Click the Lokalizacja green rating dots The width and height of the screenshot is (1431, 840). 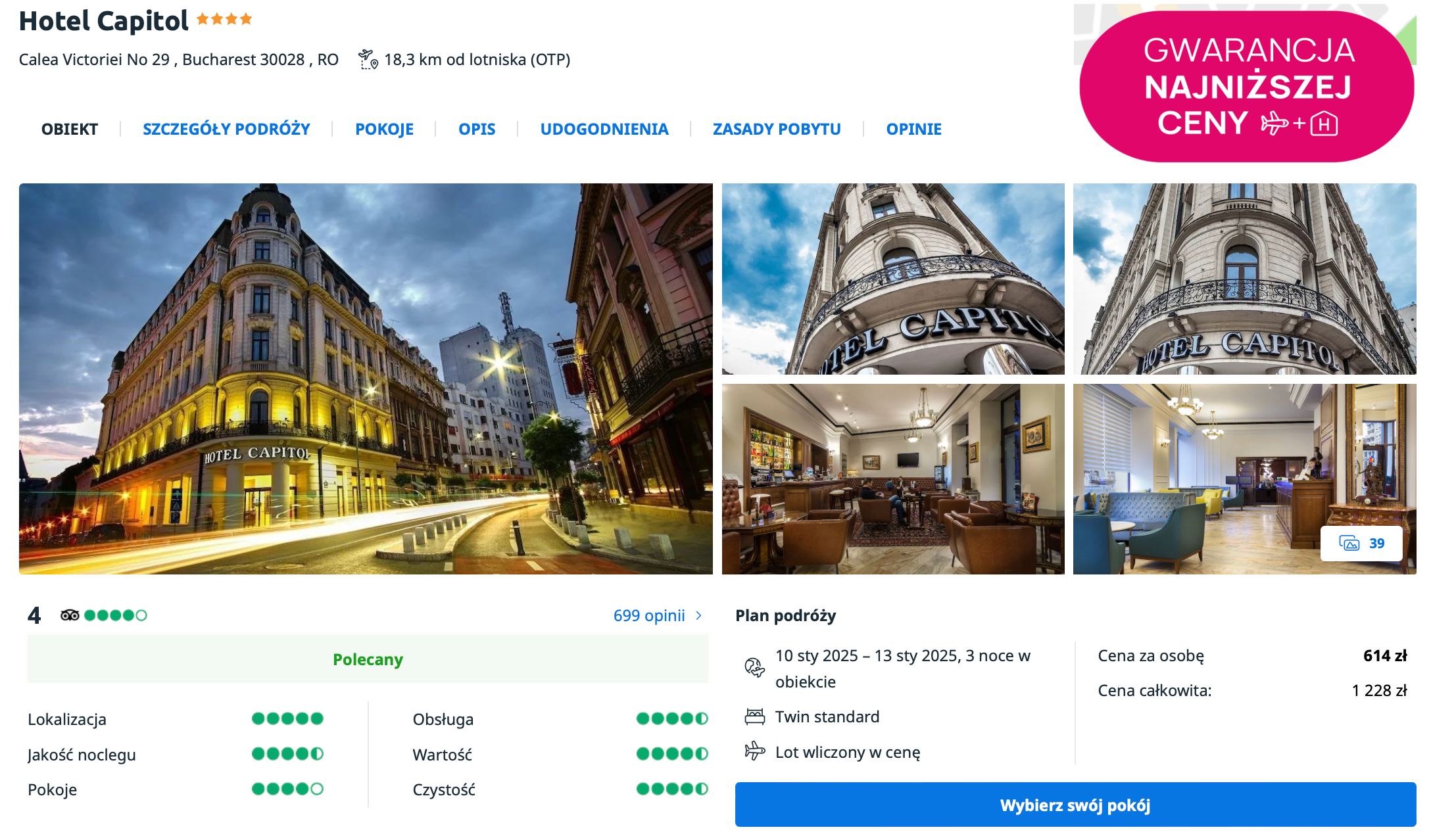click(x=287, y=718)
